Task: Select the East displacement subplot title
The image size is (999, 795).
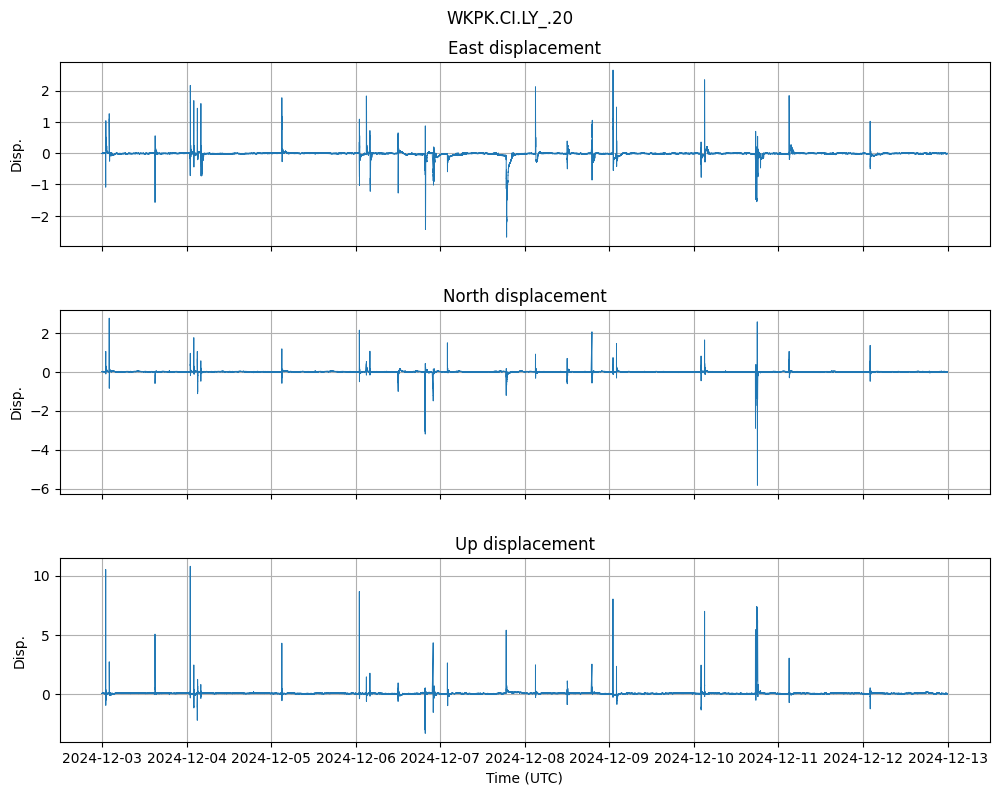Action: click(523, 48)
